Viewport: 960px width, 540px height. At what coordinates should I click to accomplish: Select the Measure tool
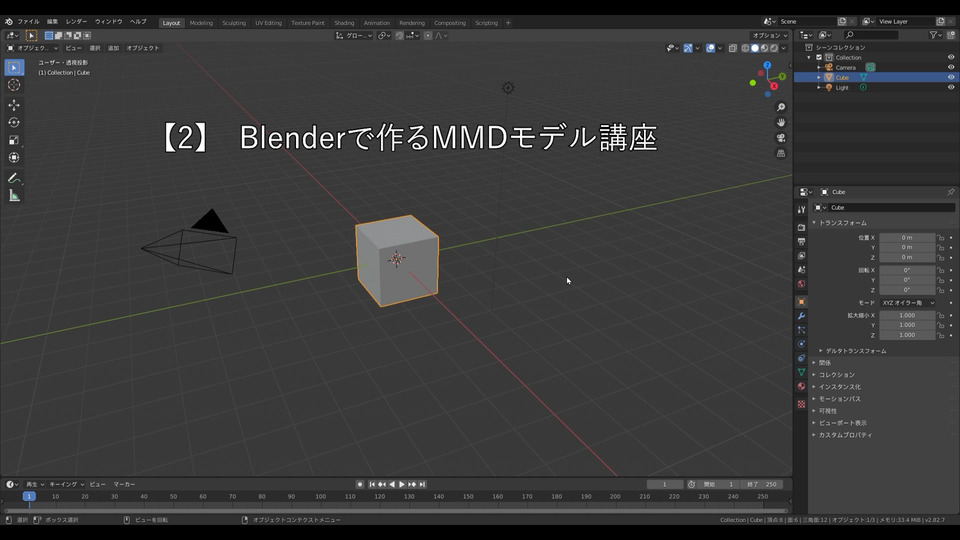[14, 196]
